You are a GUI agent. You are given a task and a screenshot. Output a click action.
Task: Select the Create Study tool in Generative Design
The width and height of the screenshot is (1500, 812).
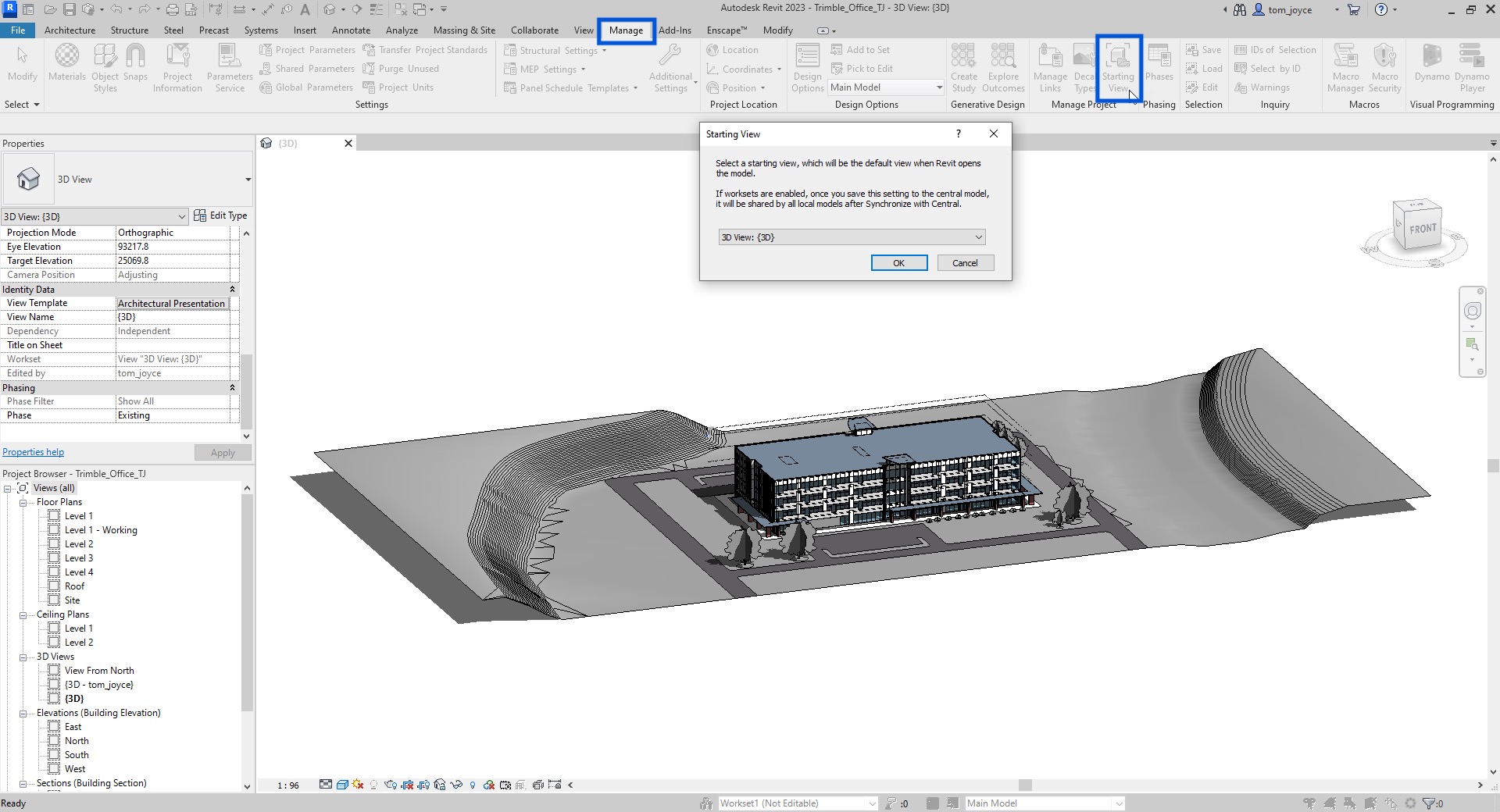tap(963, 68)
